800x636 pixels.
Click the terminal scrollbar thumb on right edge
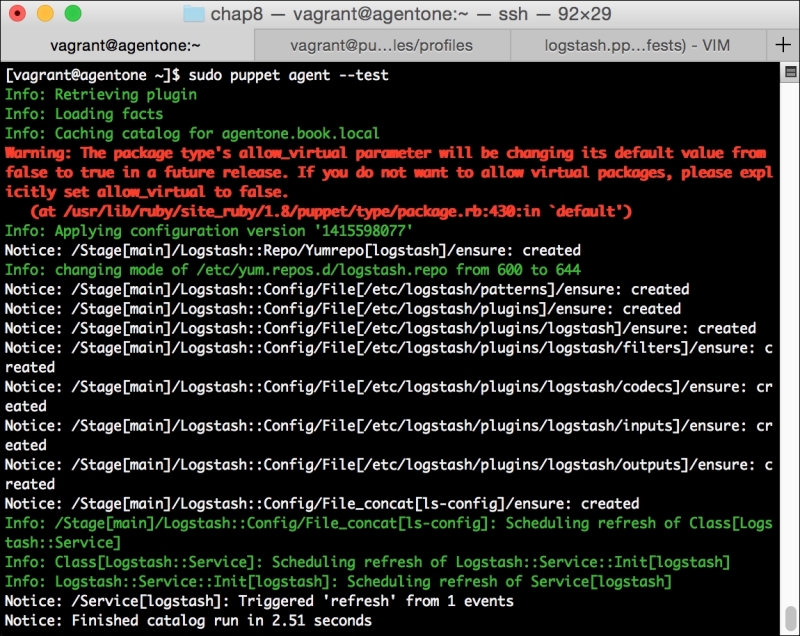click(x=793, y=616)
